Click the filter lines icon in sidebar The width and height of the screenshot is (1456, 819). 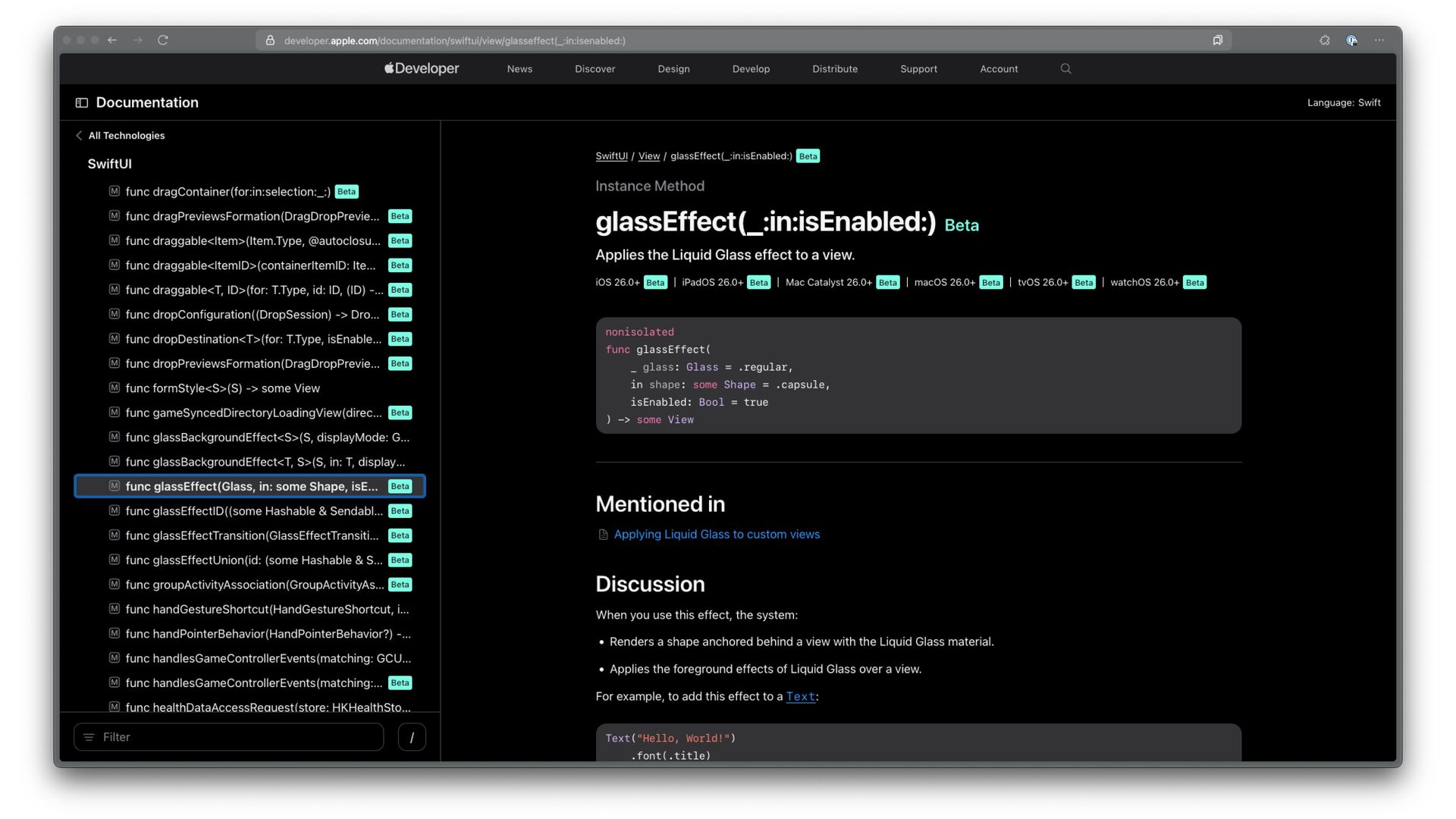[89, 737]
